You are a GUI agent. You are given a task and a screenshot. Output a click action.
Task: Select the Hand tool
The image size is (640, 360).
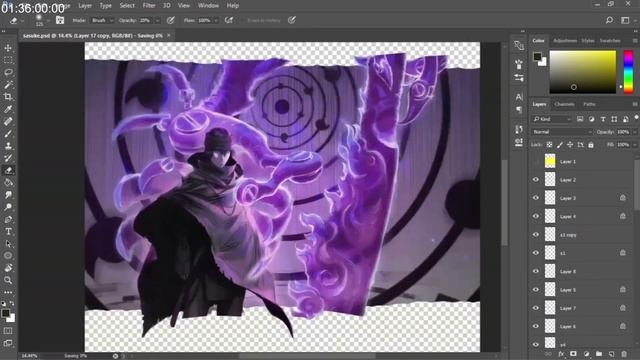coord(8,268)
